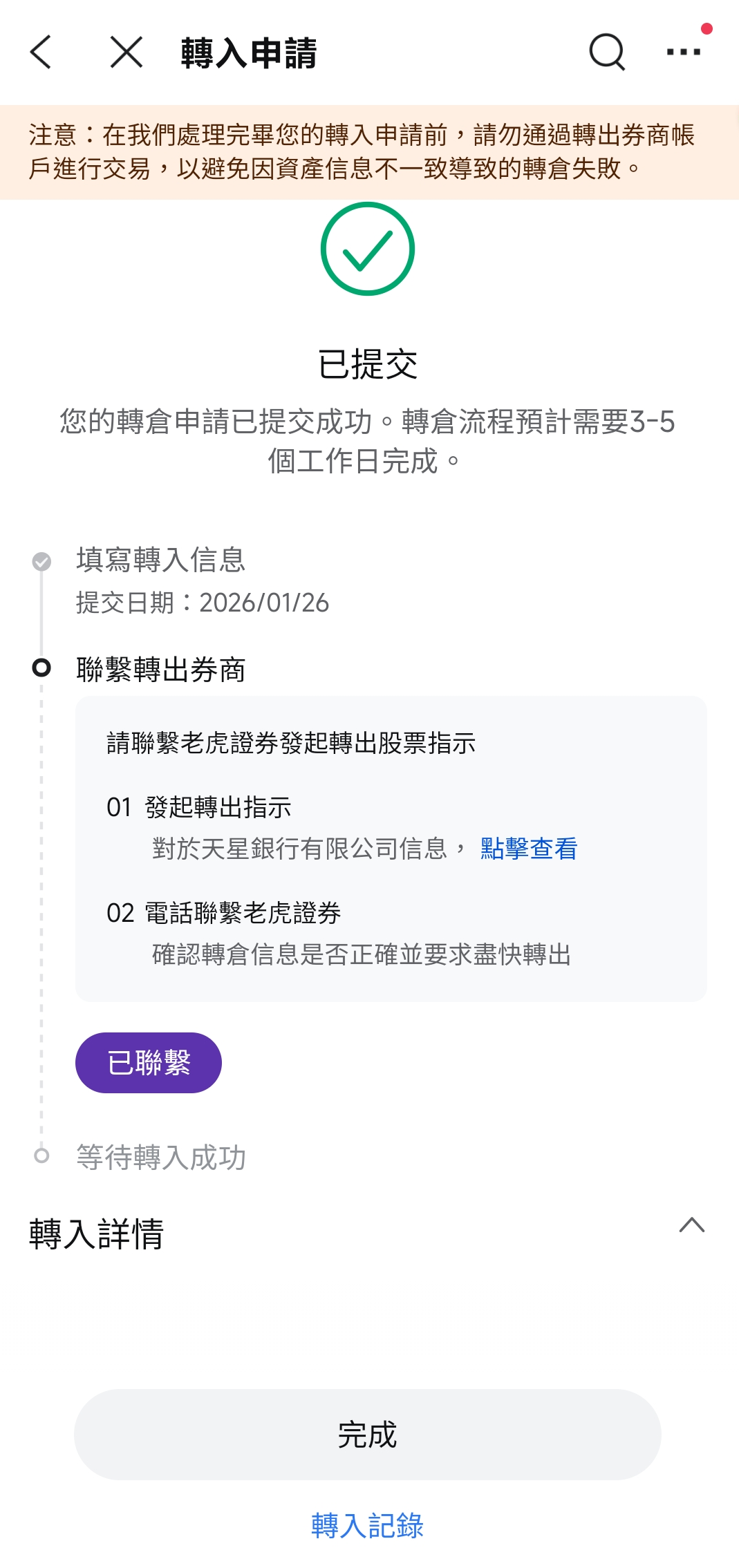Open the 點擊查看 link

pos(529,849)
